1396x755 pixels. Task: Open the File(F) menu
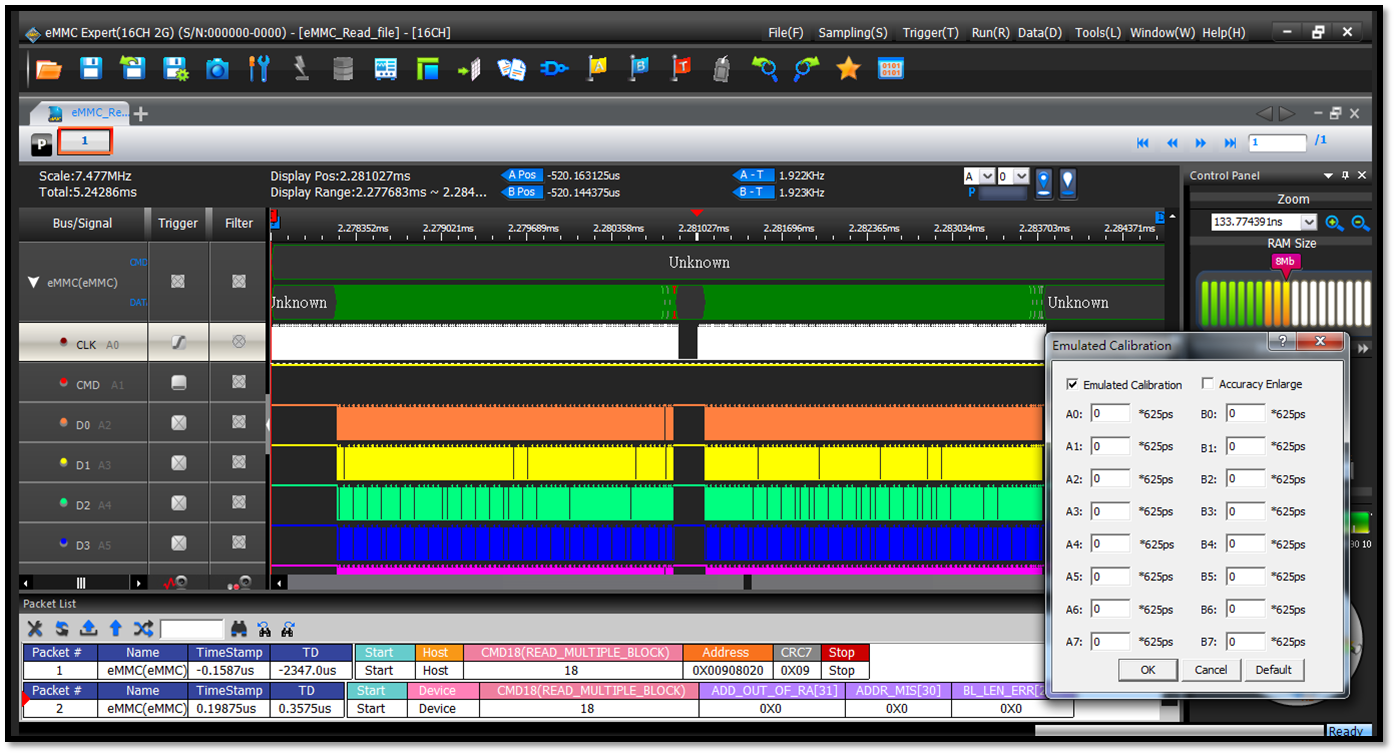click(x=786, y=32)
